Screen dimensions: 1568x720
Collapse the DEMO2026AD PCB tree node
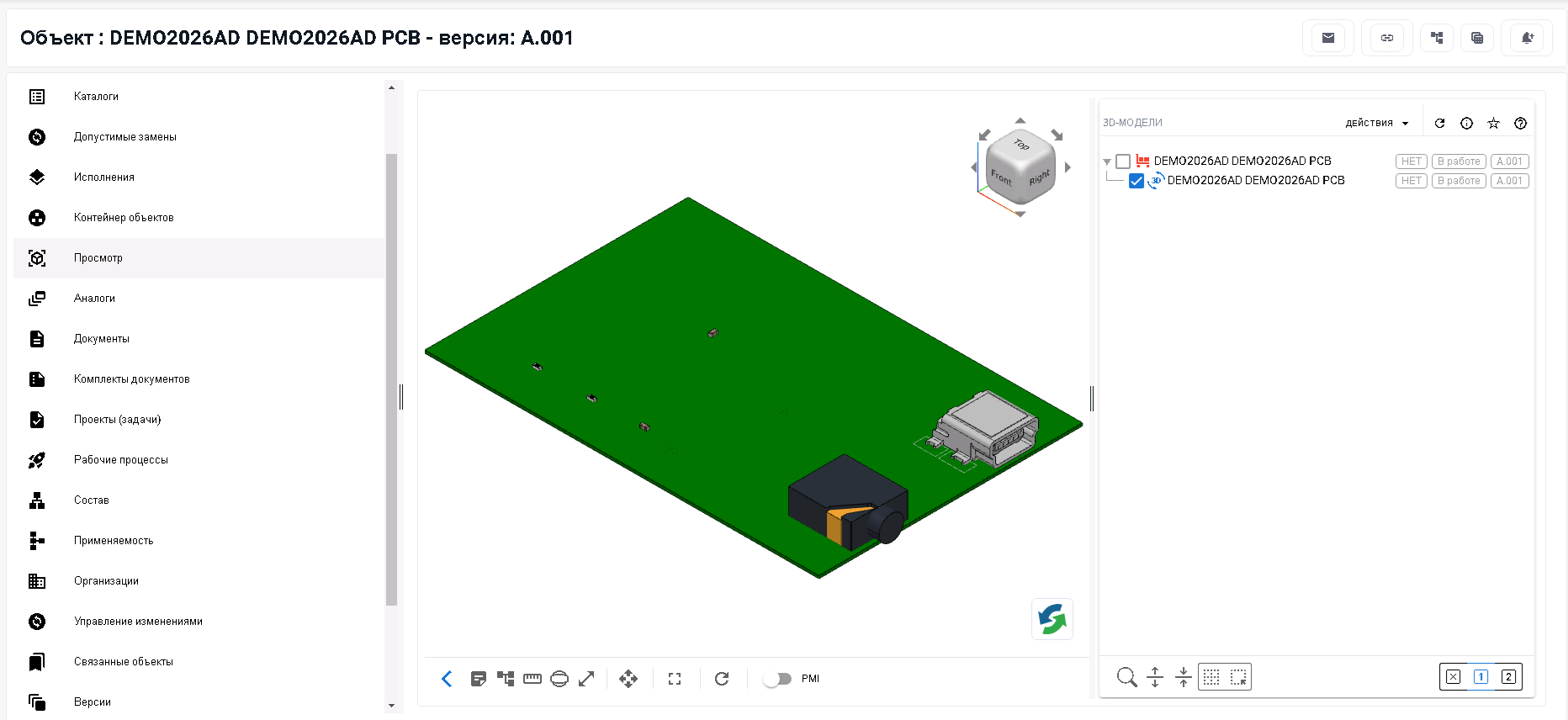pyautogui.click(x=1107, y=161)
